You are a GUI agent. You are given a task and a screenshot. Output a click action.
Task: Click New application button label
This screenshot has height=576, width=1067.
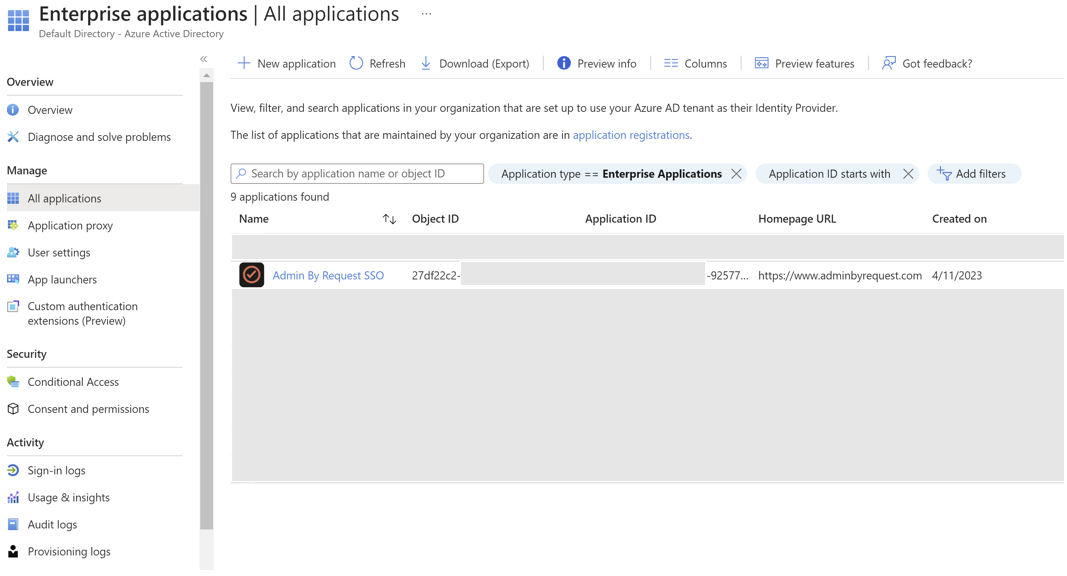pyautogui.click(x=296, y=63)
